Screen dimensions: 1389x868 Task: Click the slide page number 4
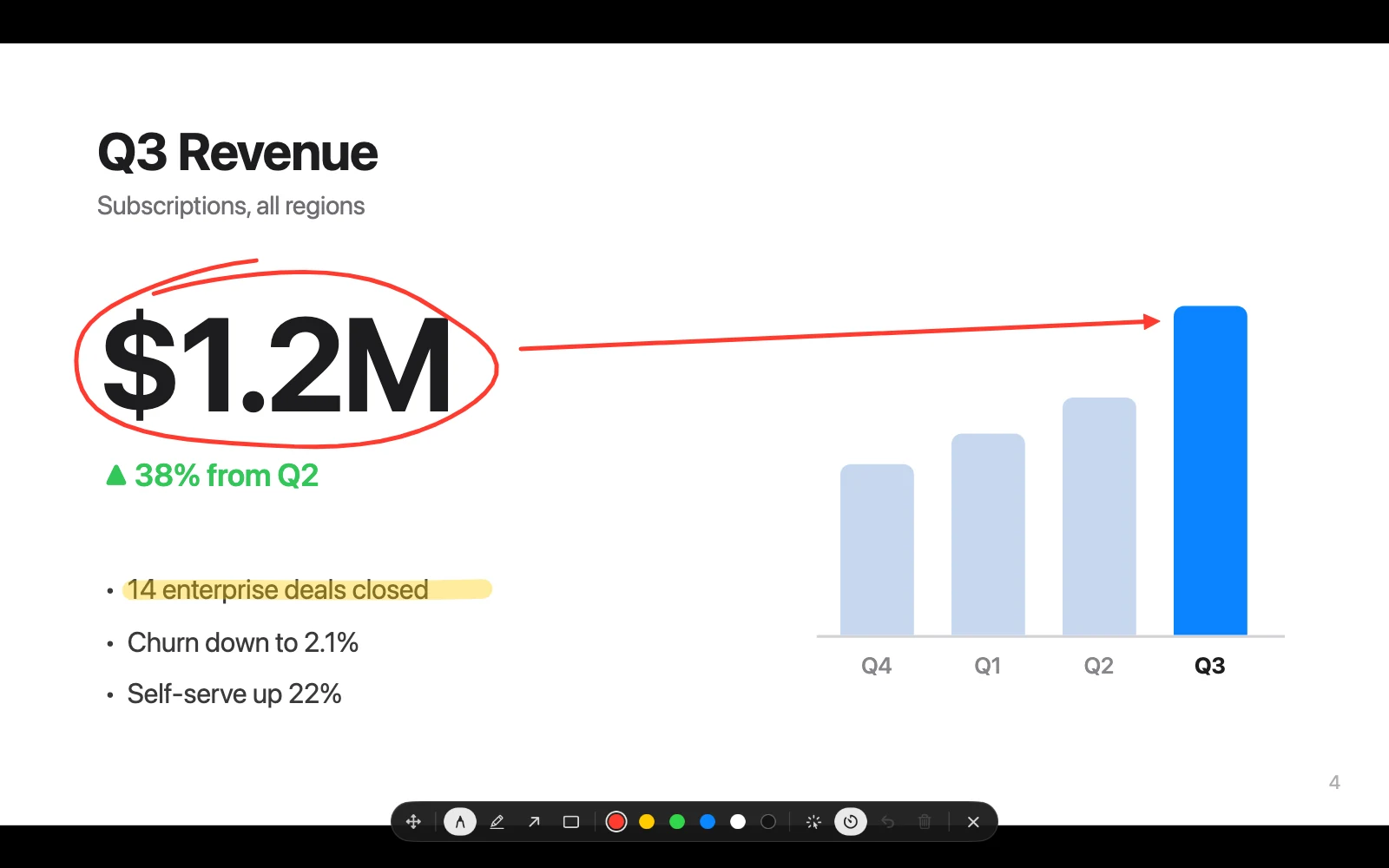coord(1334,782)
